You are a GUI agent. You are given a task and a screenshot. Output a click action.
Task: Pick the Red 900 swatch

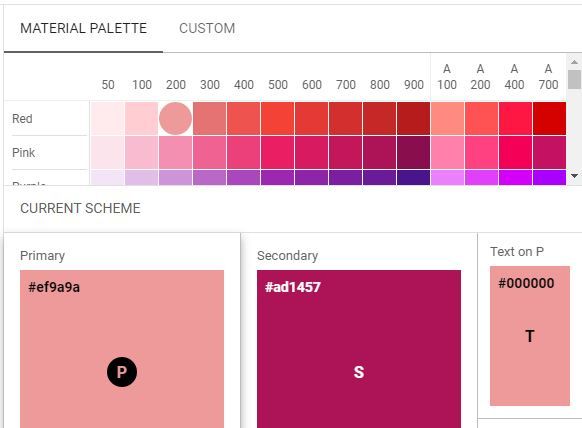pos(413,118)
